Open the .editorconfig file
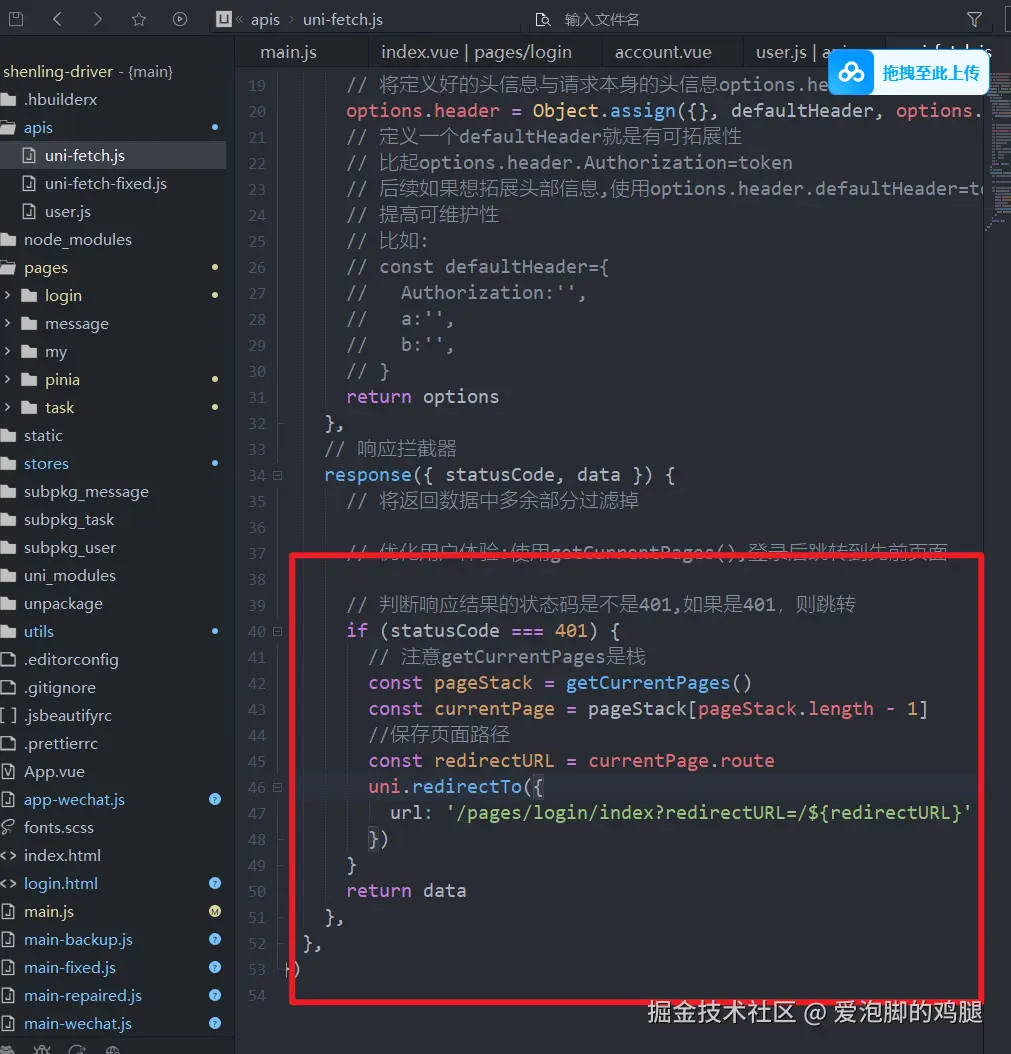This screenshot has width=1011, height=1054. click(71, 659)
